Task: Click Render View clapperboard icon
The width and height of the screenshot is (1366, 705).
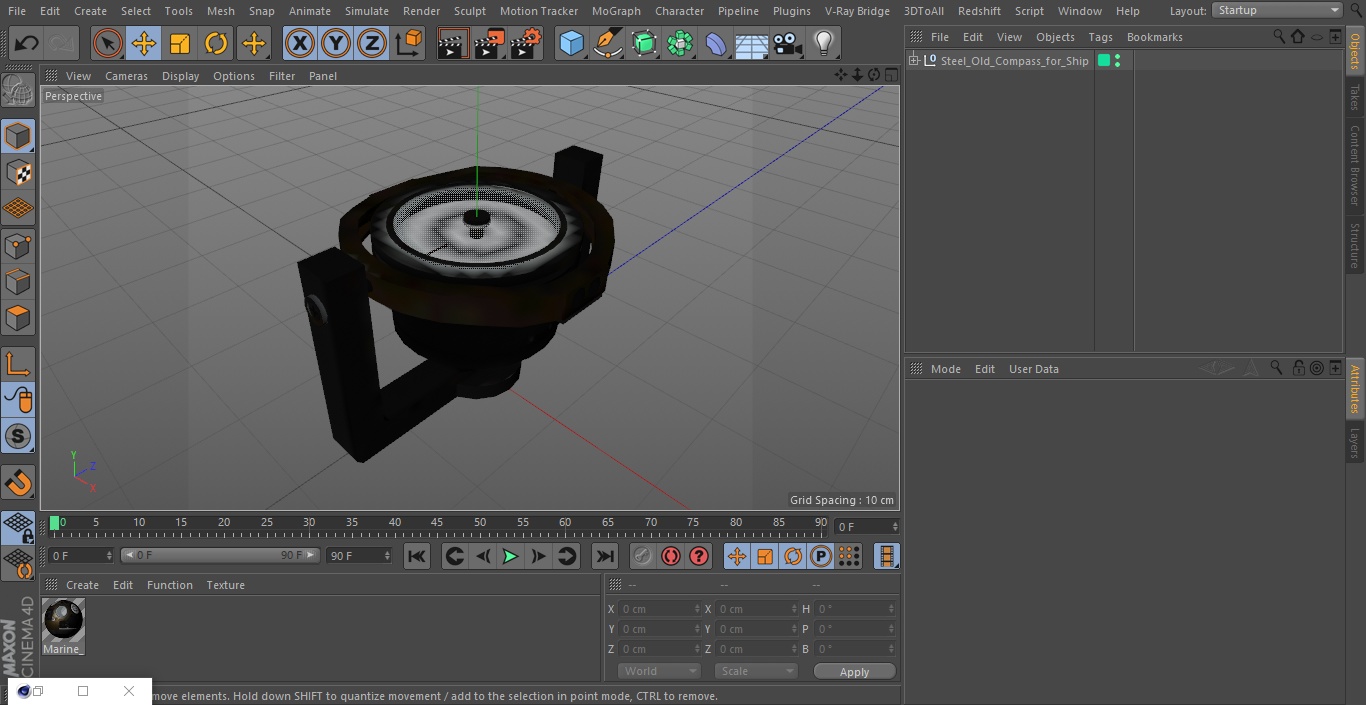Action: pyautogui.click(x=453, y=44)
